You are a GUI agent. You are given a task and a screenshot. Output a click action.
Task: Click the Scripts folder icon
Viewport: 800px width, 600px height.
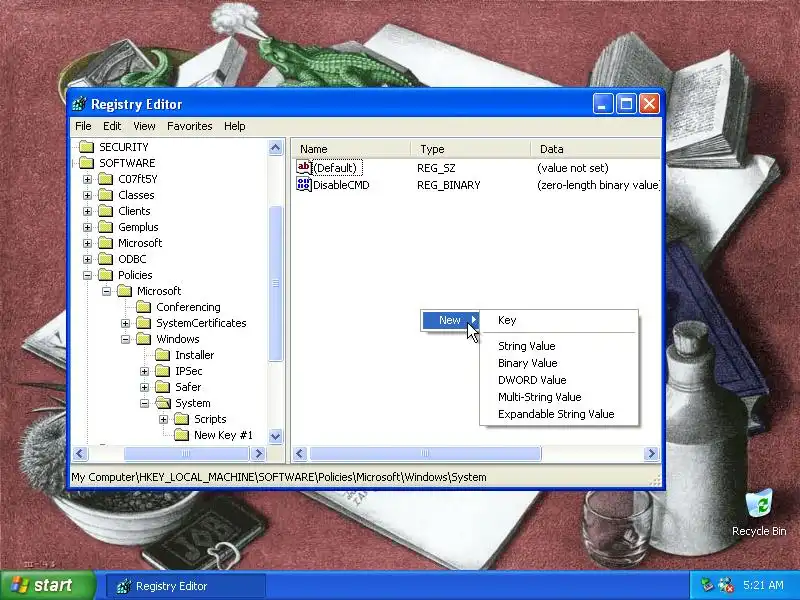[x=182, y=419]
